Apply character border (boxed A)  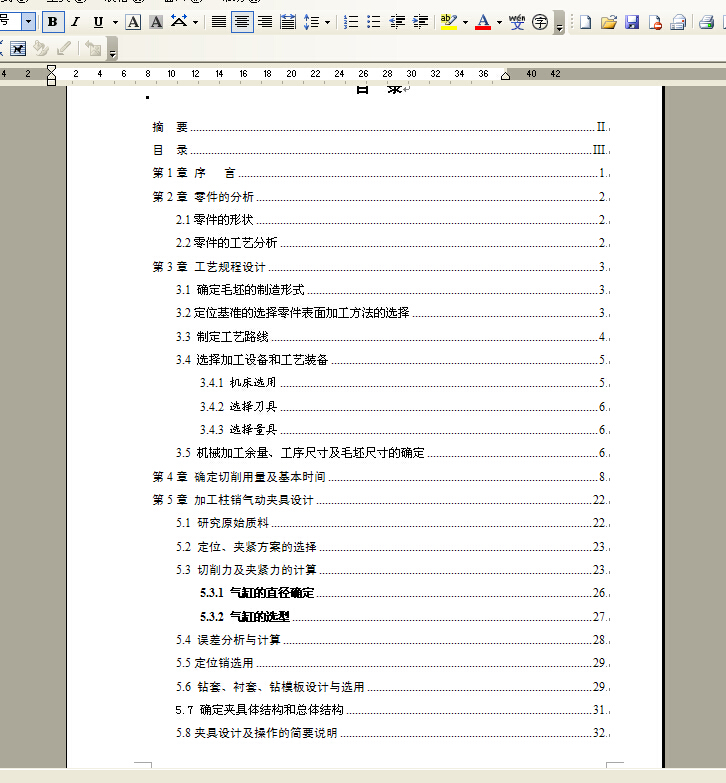133,22
